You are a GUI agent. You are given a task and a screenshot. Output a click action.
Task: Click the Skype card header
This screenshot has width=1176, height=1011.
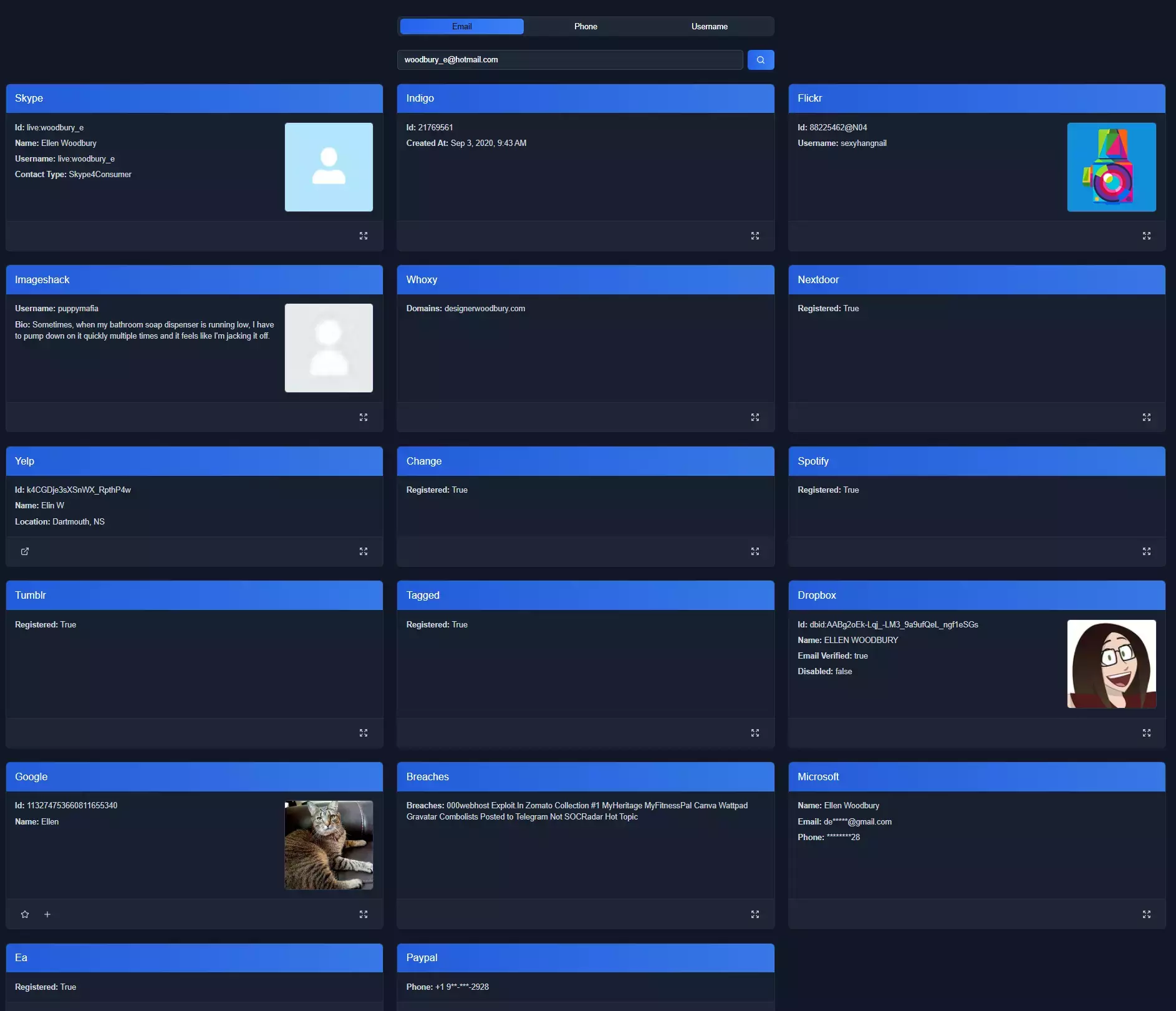click(x=195, y=99)
